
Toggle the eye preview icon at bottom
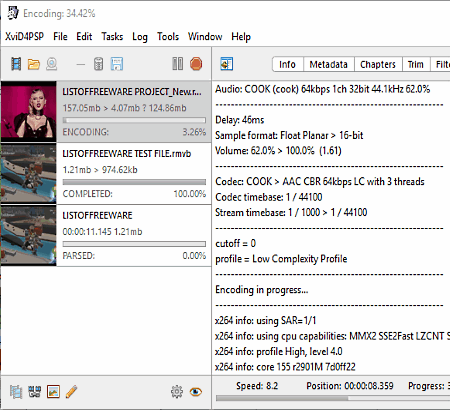click(x=196, y=392)
